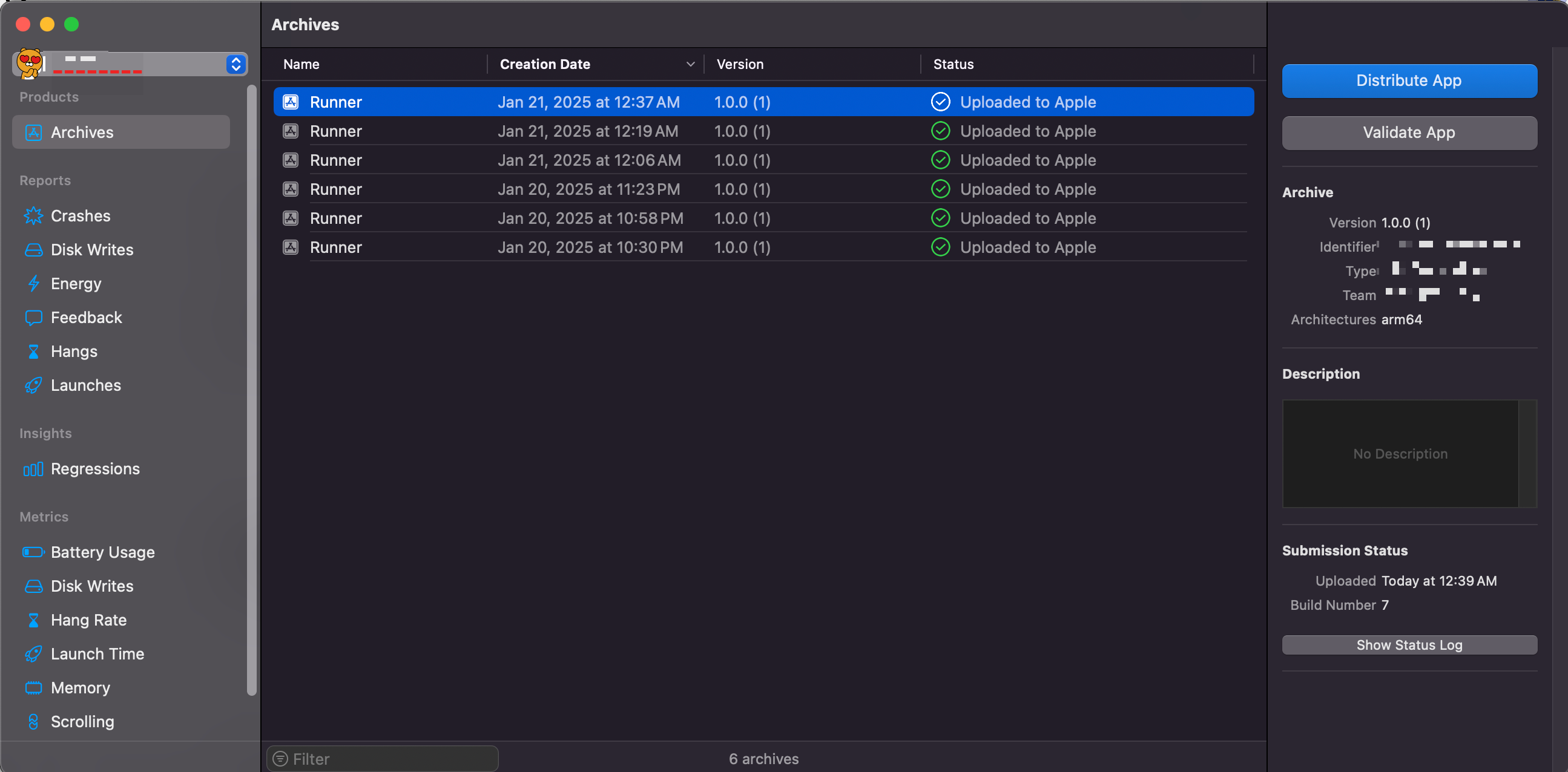Viewport: 1568px width, 772px height.
Task: Click Uploaded to Apple in 11:23 PM row
Action: [x=1028, y=189]
